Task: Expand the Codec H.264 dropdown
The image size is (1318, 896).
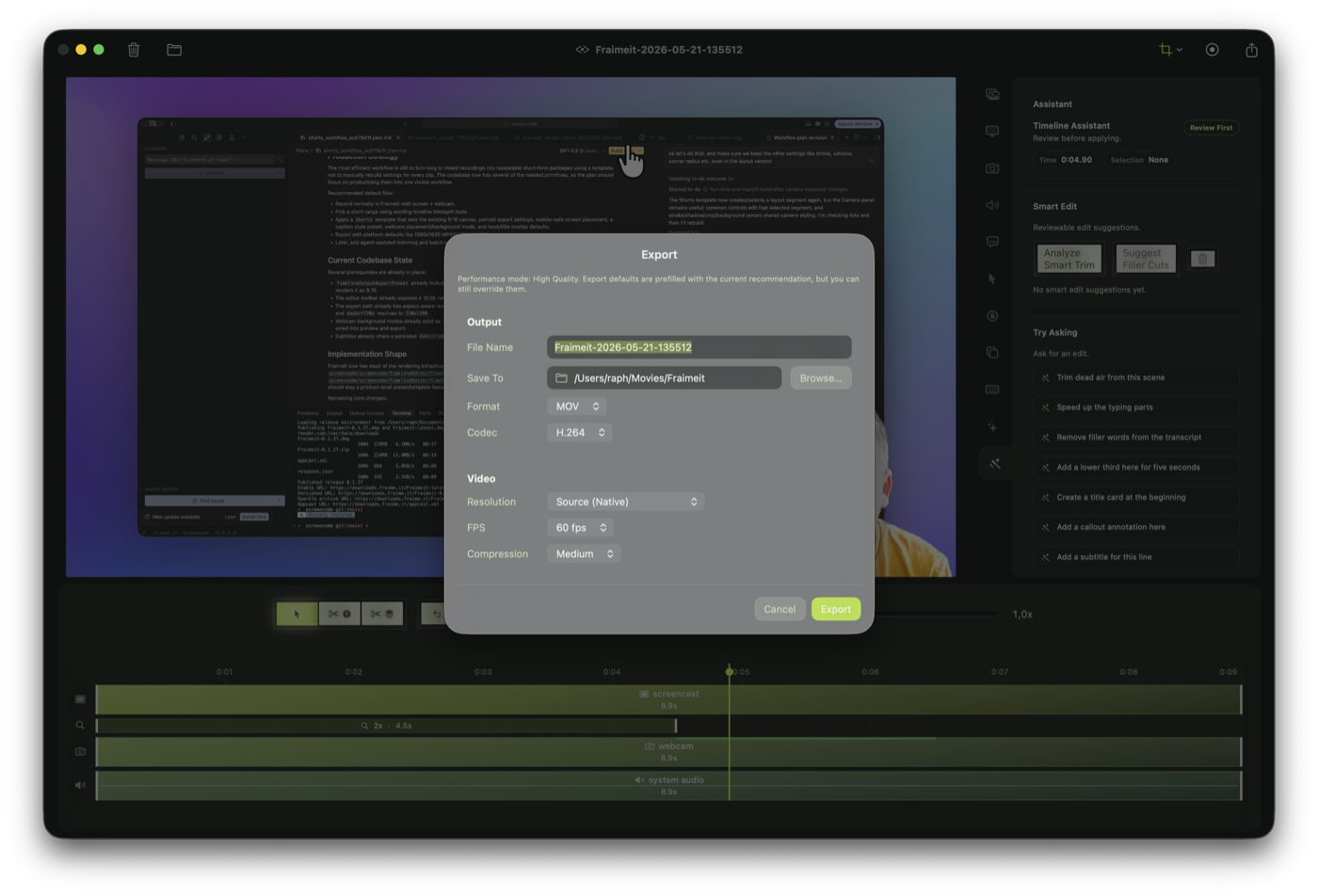Action: coord(579,433)
